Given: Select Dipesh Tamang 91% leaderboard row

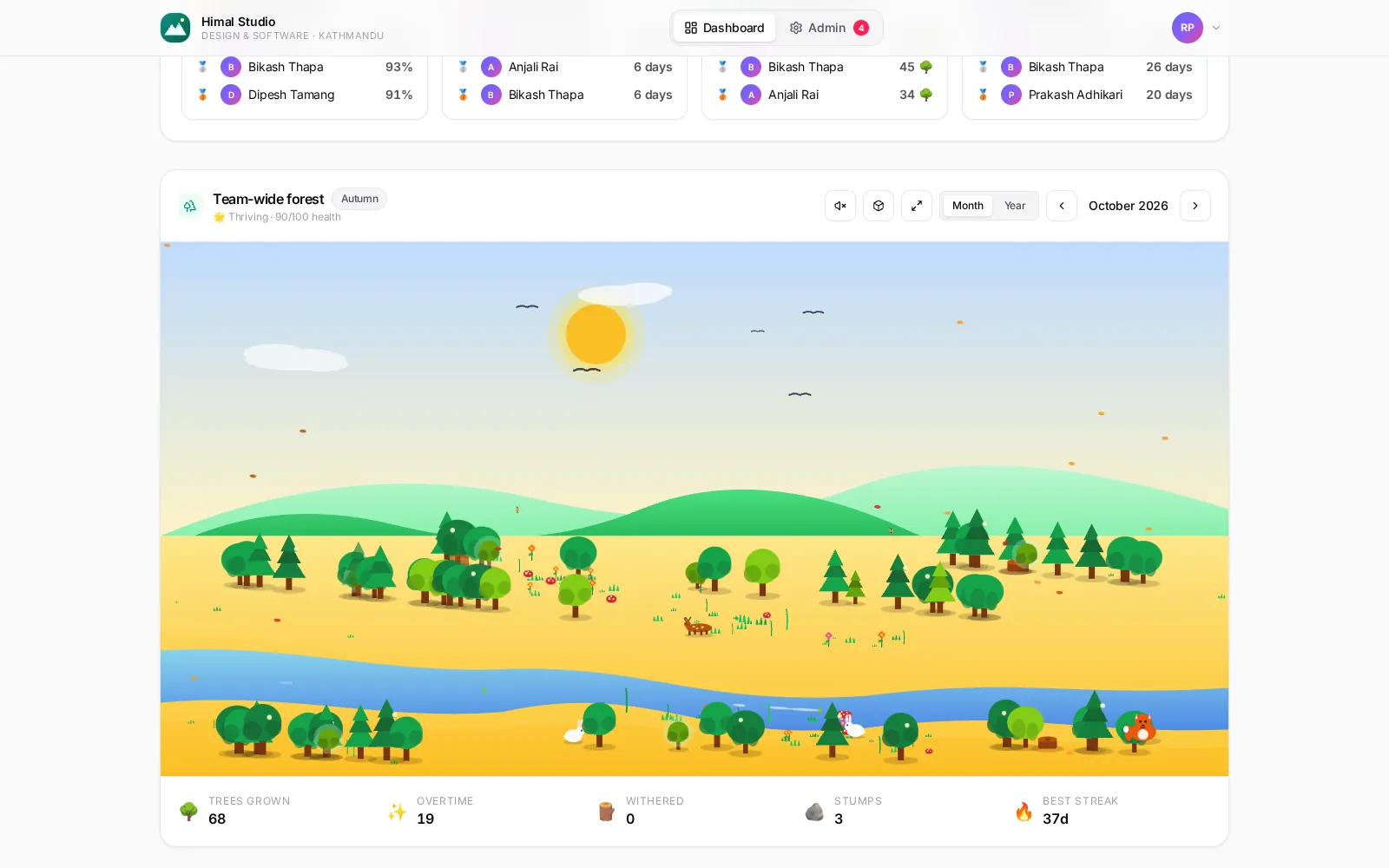Looking at the screenshot, I should [305, 95].
